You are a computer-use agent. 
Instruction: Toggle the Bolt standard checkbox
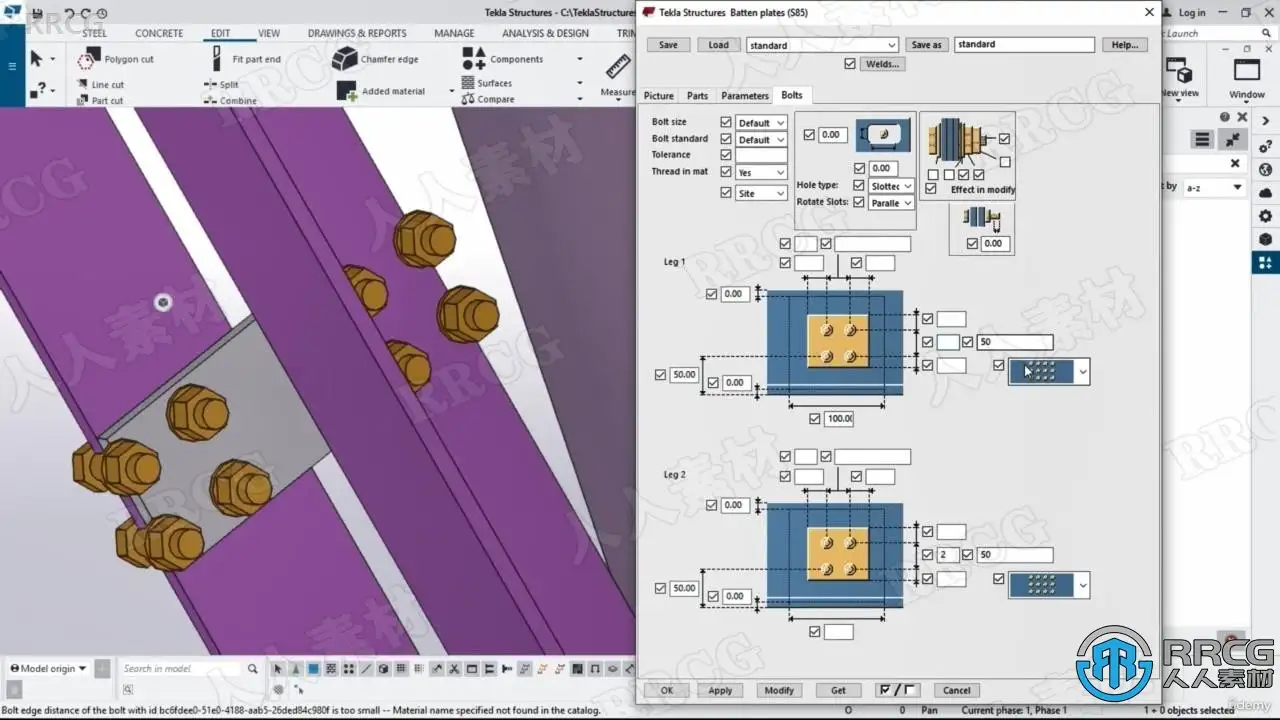coord(726,139)
